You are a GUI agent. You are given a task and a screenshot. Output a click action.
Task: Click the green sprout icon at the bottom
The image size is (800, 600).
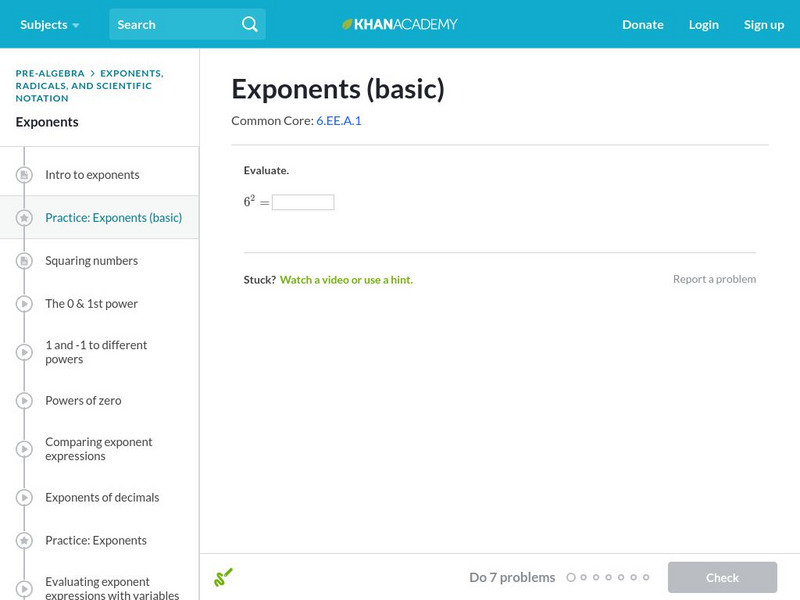coord(224,576)
